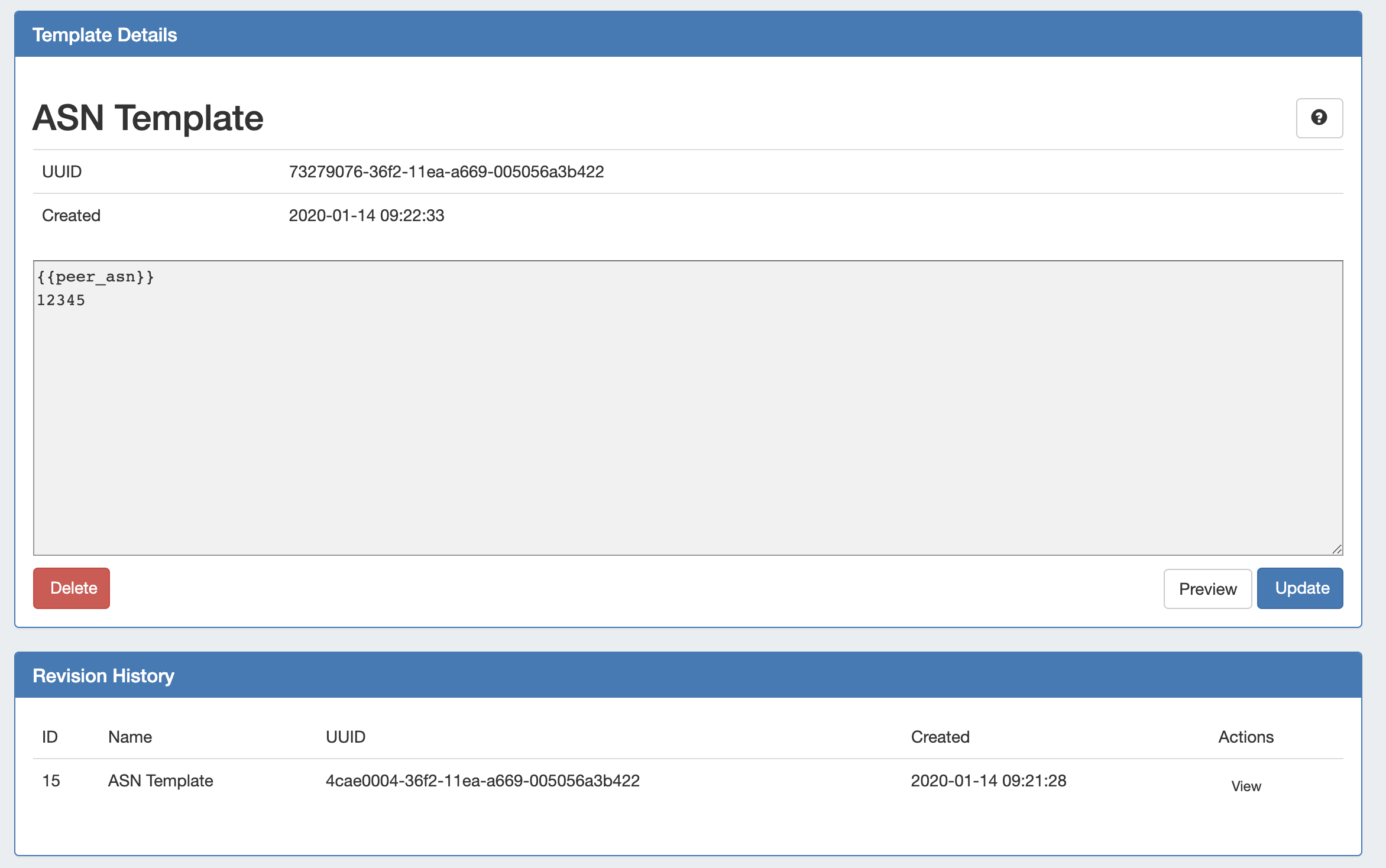Select revision row ID 15 cell
This screenshot has width=1386, height=868.
(51, 780)
